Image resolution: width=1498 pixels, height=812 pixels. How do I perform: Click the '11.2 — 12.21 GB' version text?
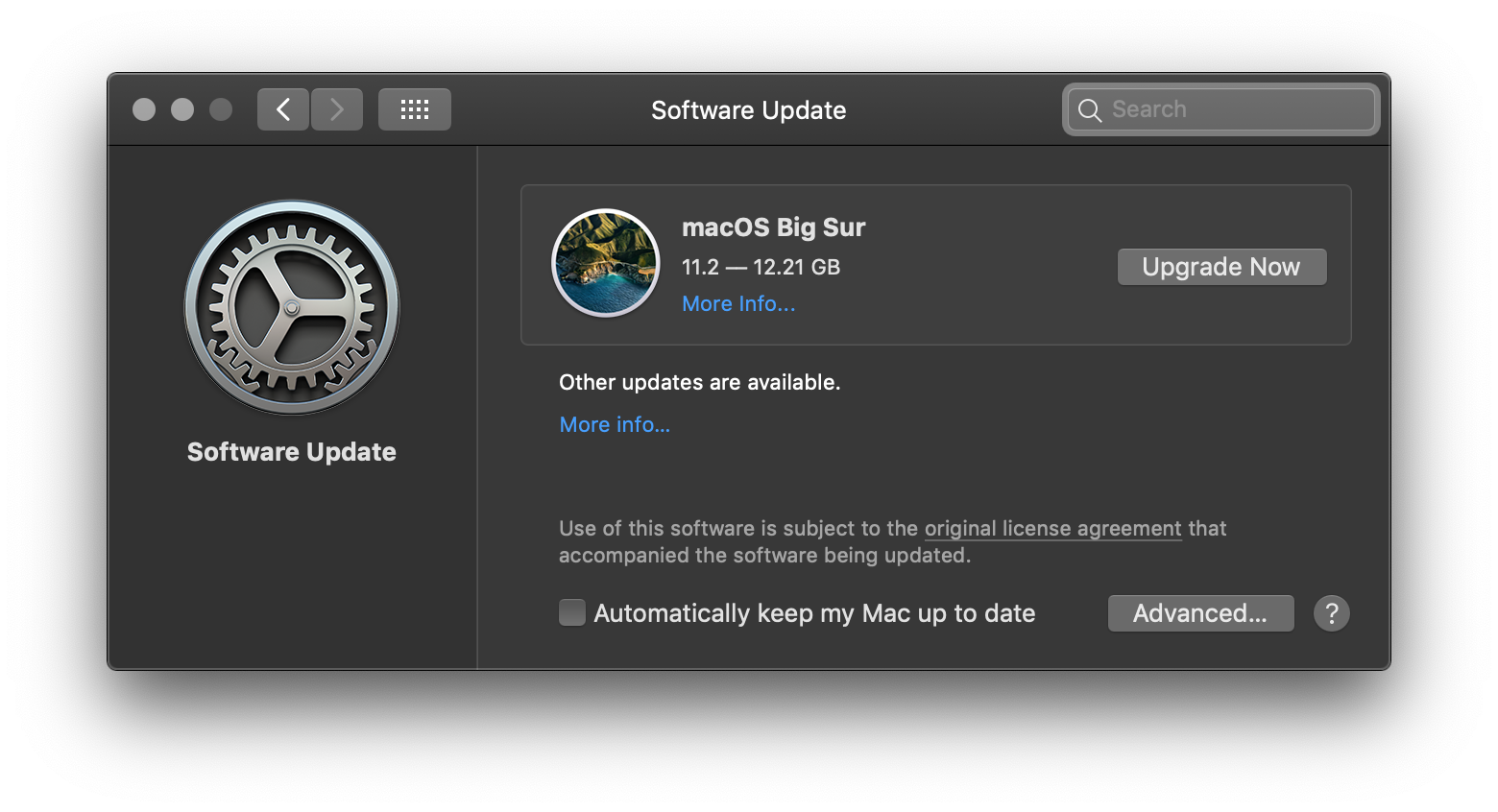coord(761,268)
